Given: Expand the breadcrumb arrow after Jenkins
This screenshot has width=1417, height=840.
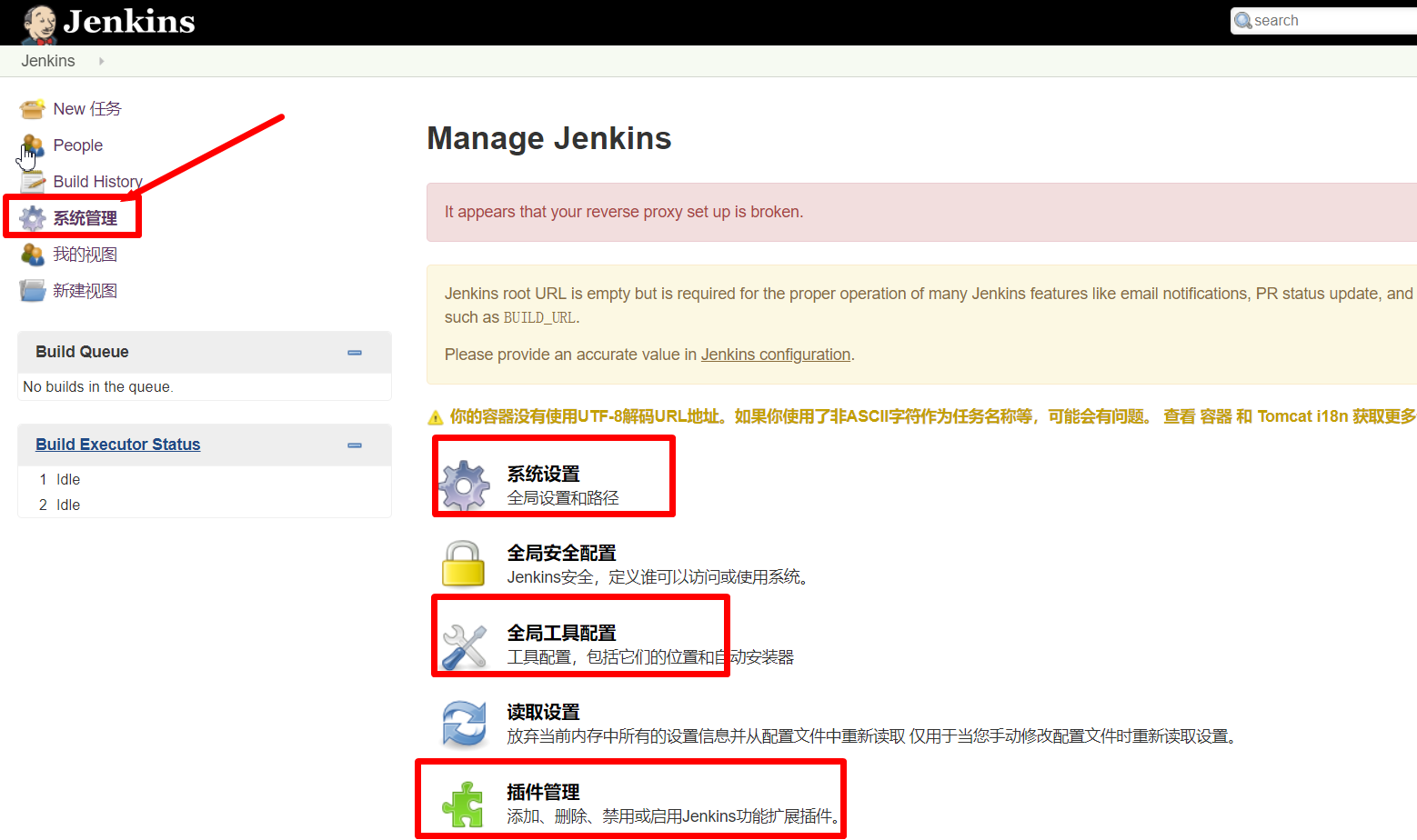Looking at the screenshot, I should tap(101, 61).
